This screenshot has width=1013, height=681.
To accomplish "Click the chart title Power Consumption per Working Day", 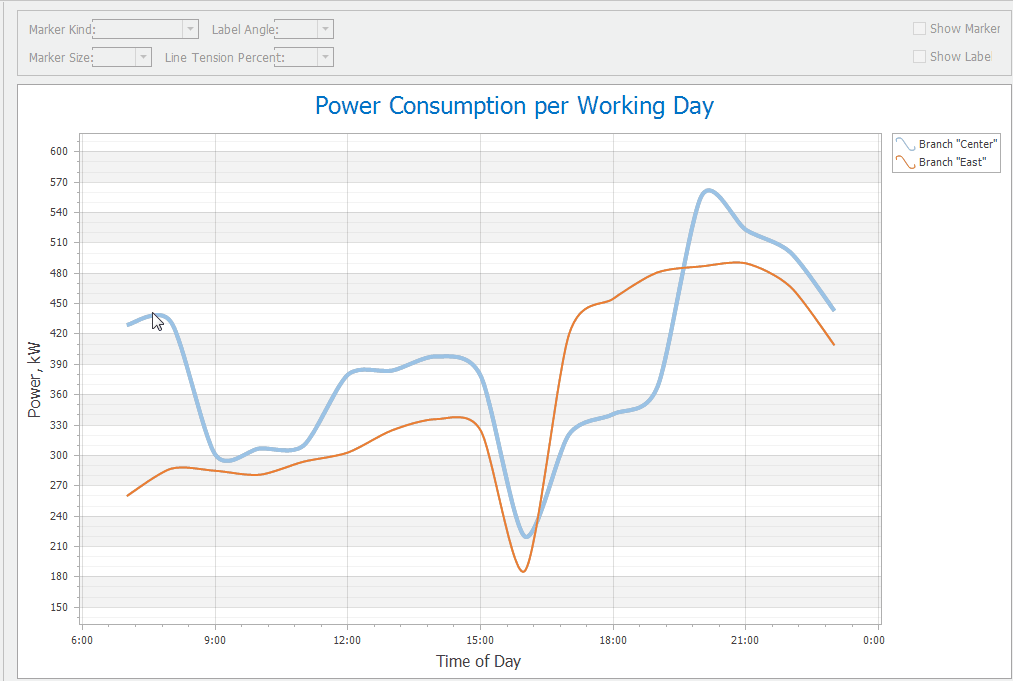I will pyautogui.click(x=514, y=106).
